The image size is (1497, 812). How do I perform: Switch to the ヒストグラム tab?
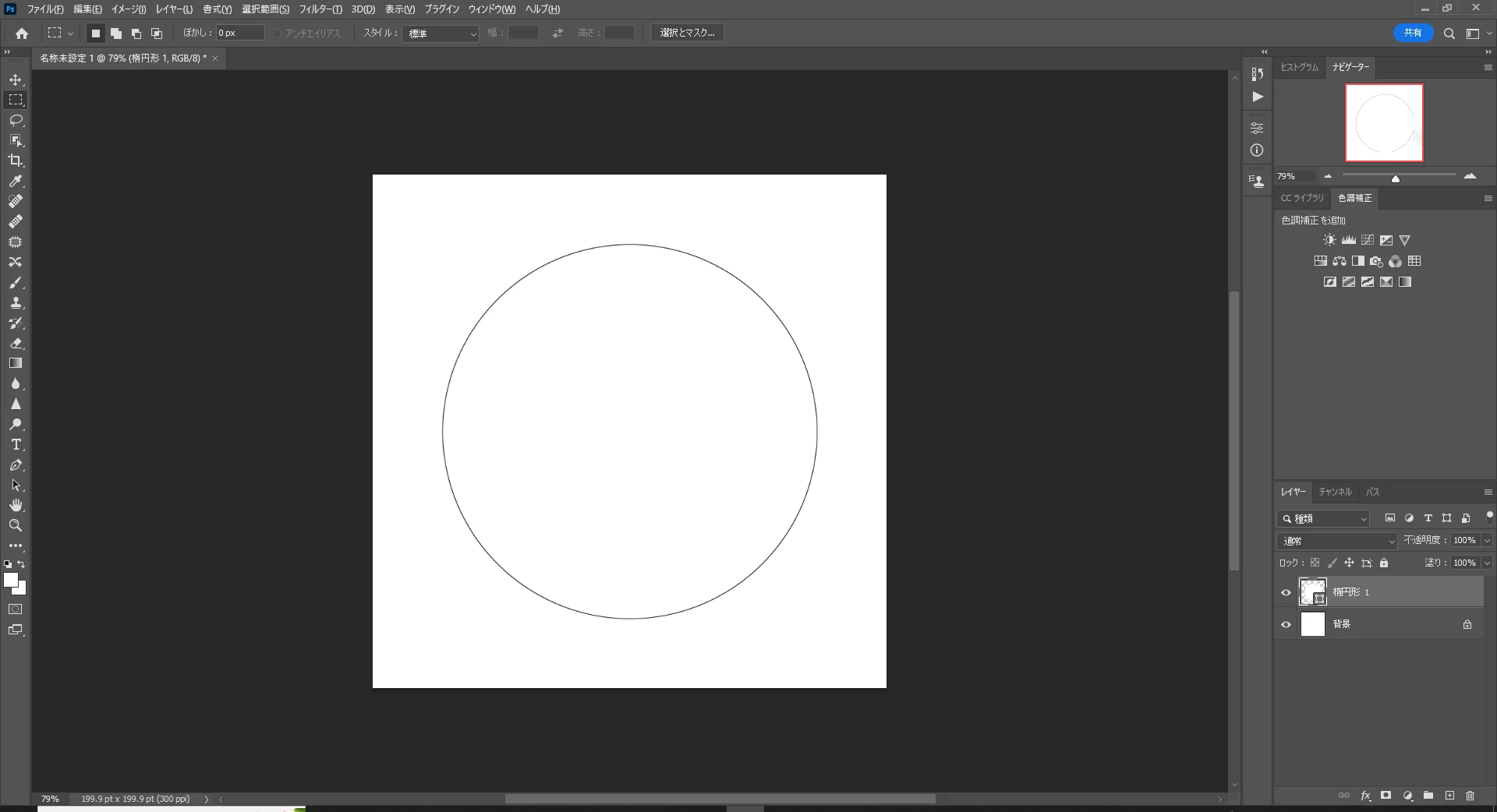[1299, 67]
